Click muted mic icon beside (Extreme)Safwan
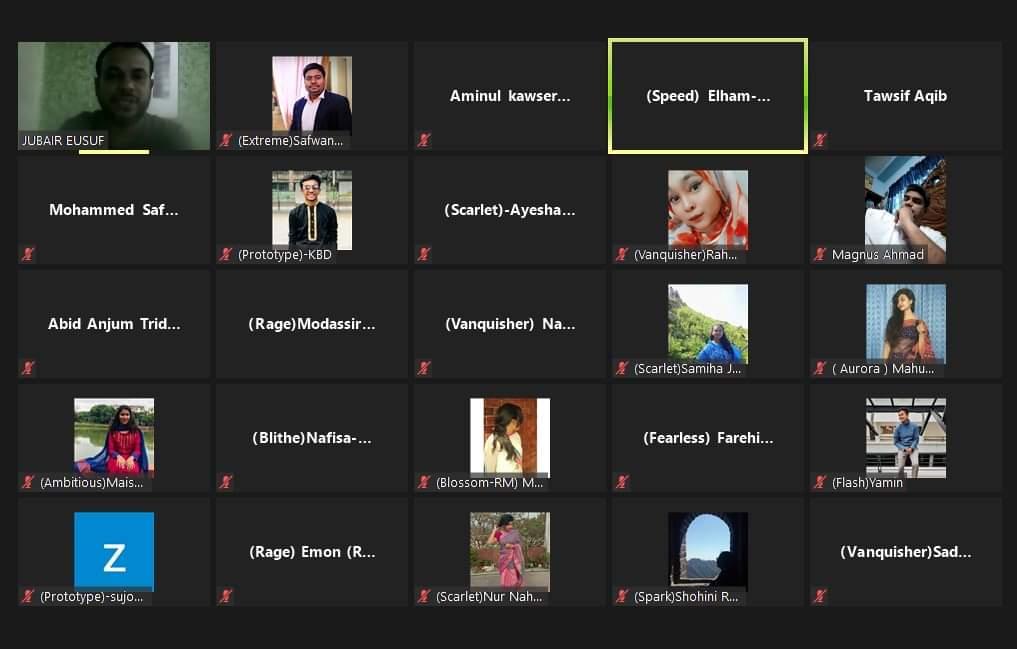Screen dimensions: 1017x649 pyautogui.click(x=226, y=140)
